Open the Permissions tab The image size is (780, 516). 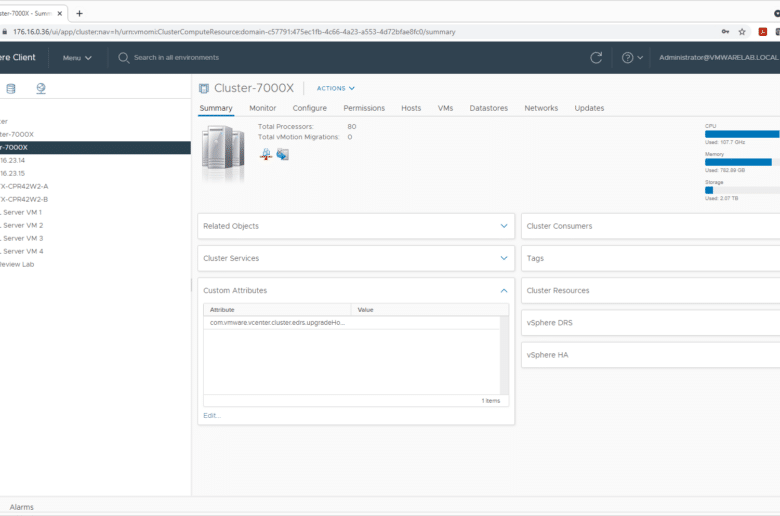[x=364, y=108]
